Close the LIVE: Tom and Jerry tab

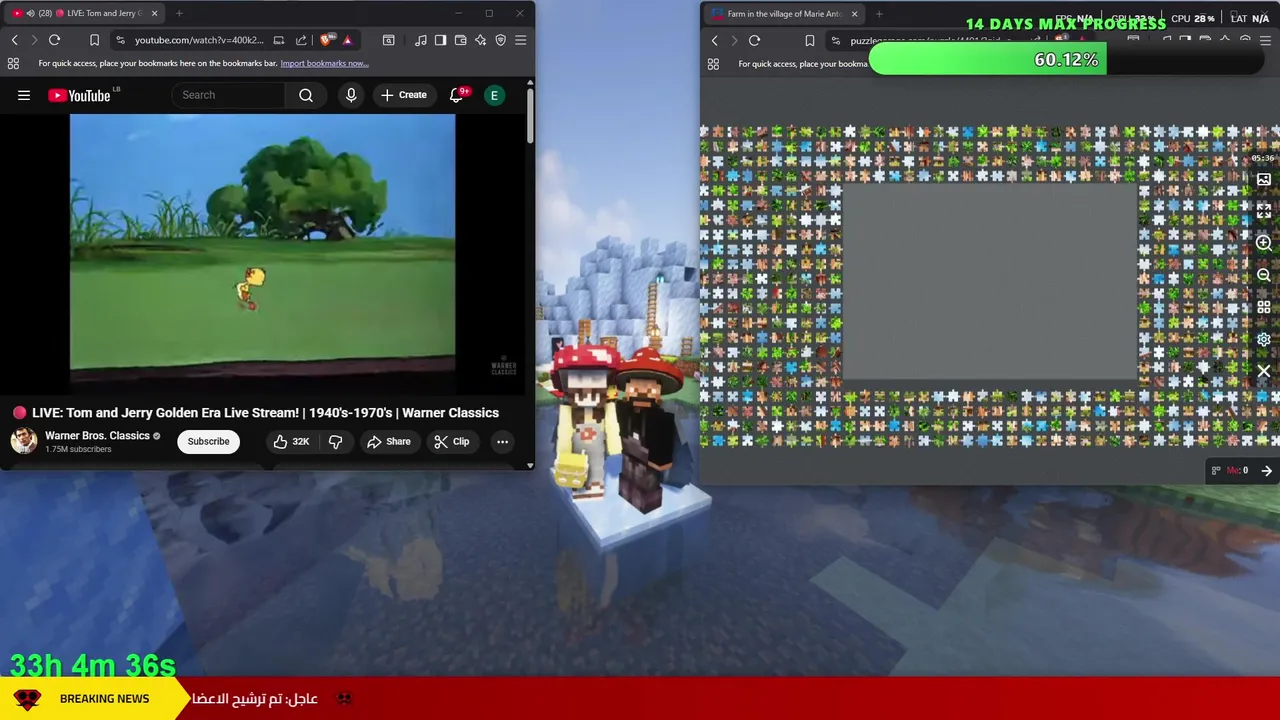click(x=154, y=13)
